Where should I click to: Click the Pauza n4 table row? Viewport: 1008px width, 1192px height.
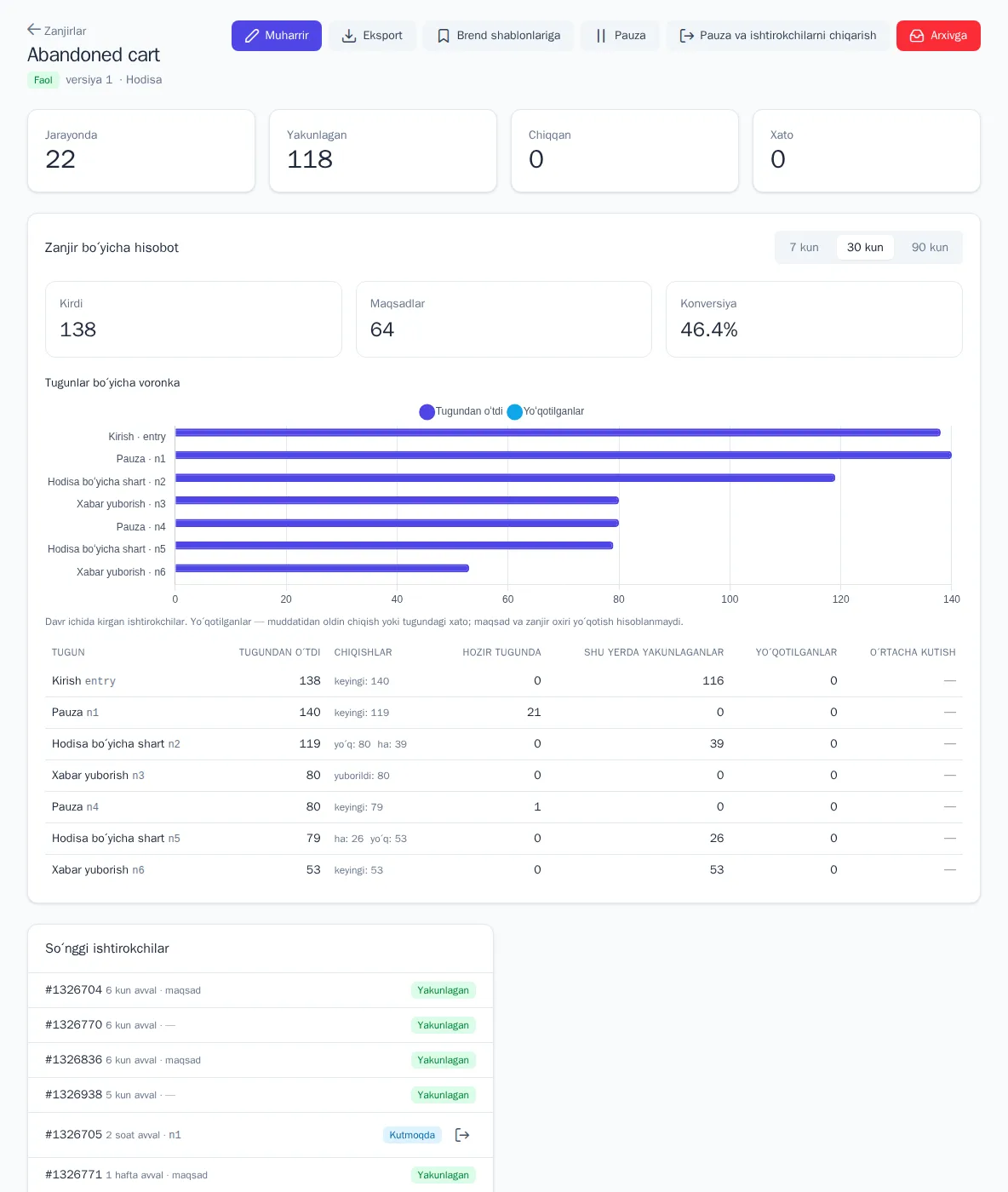tap(504, 807)
